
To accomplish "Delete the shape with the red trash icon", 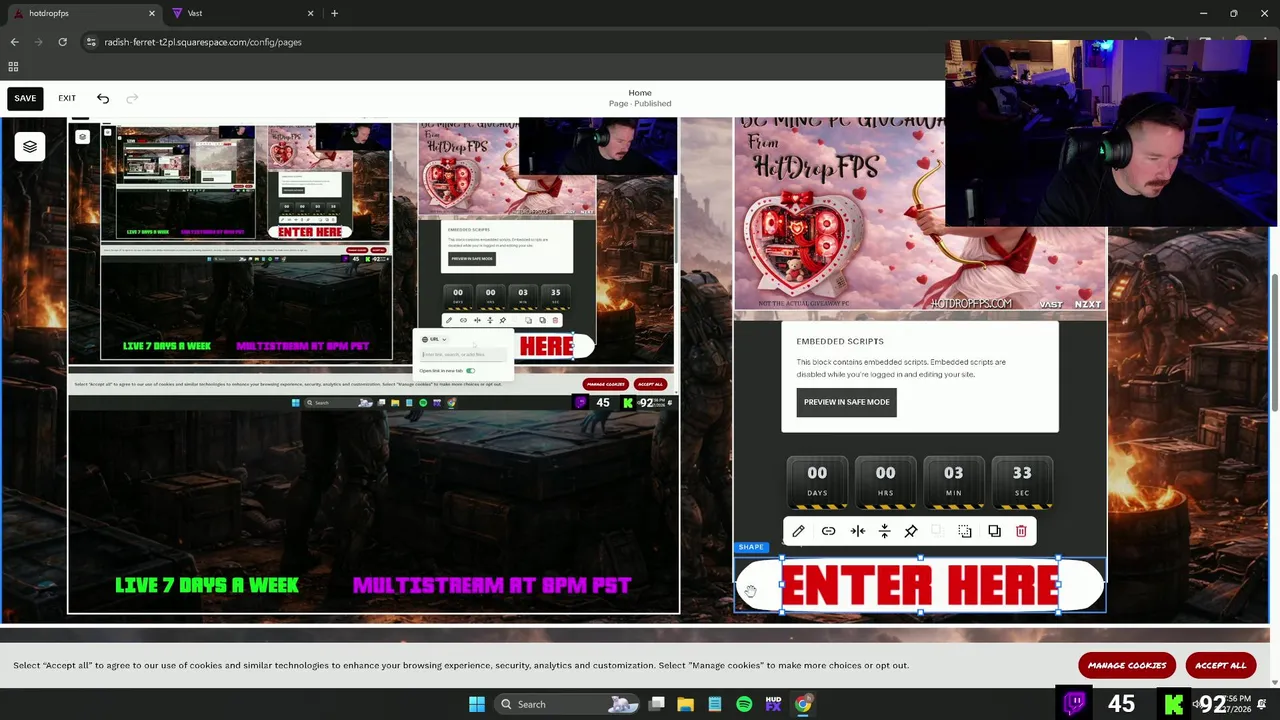I will pyautogui.click(x=1021, y=531).
